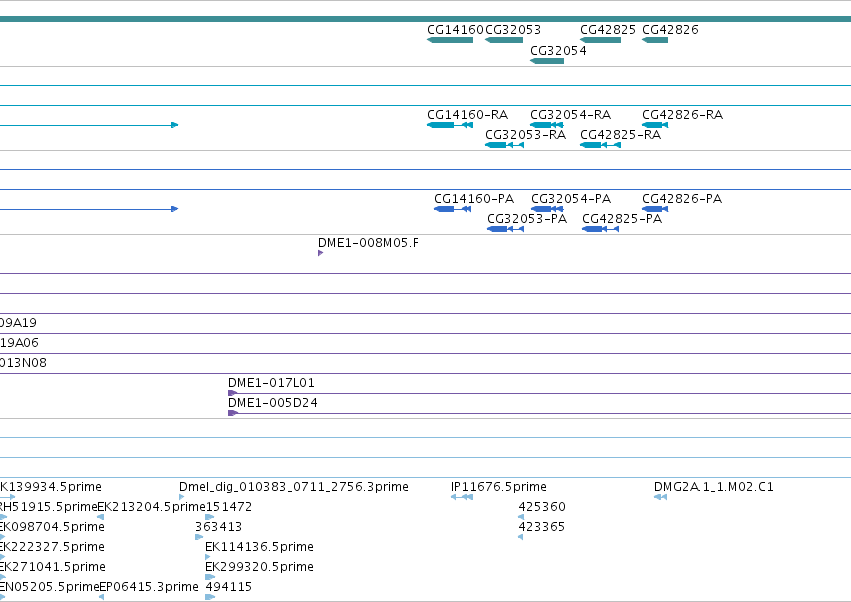Select the CG42826 gene label

pyautogui.click(x=670, y=30)
